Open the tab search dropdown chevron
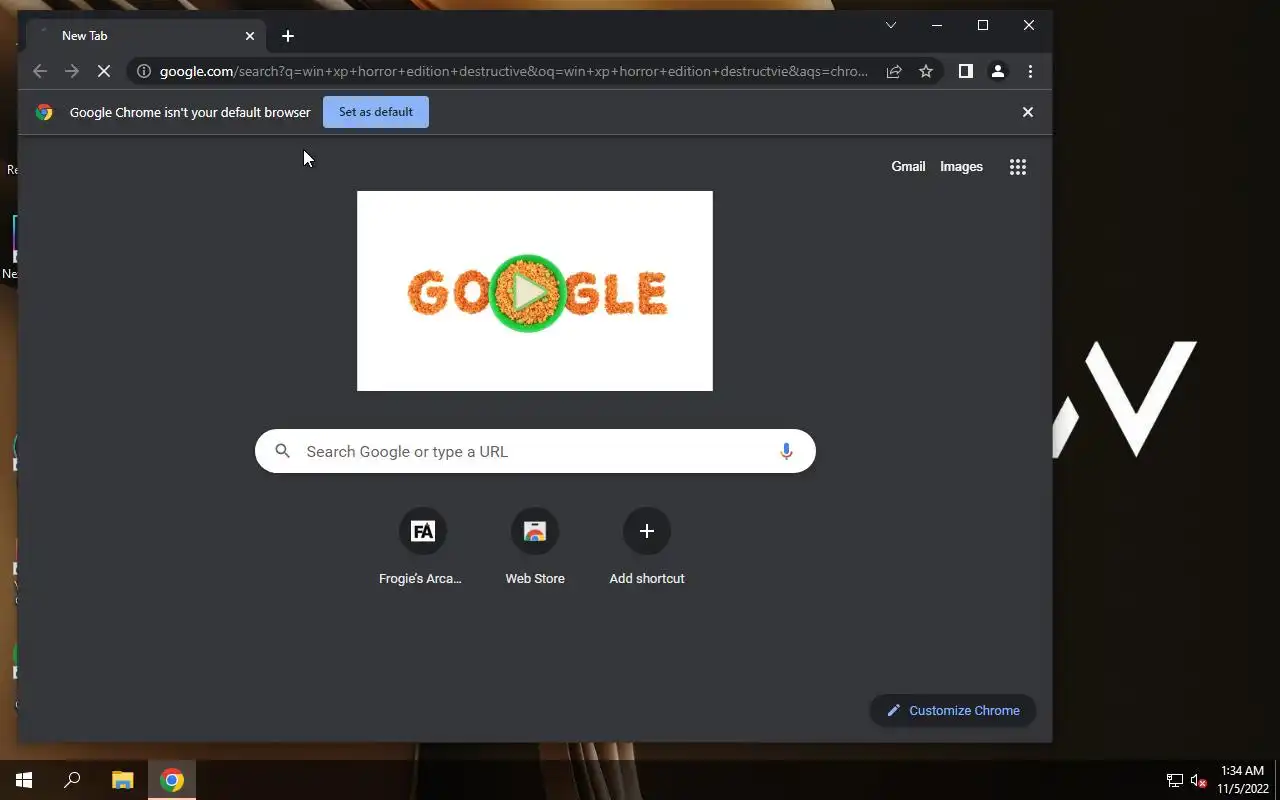The height and width of the screenshot is (800, 1280). pos(890,25)
